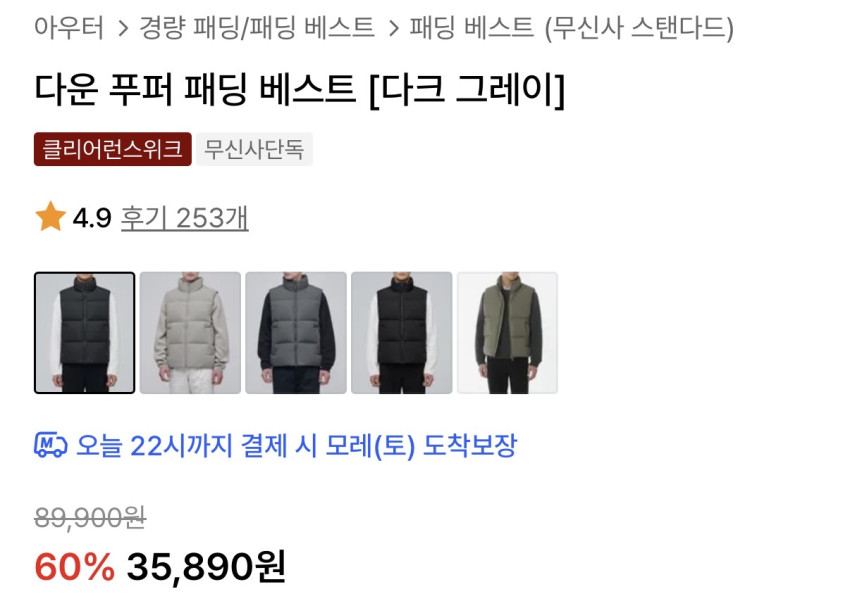850x601 pixels.
Task: Click the 4.9 rating score
Action: click(x=92, y=218)
